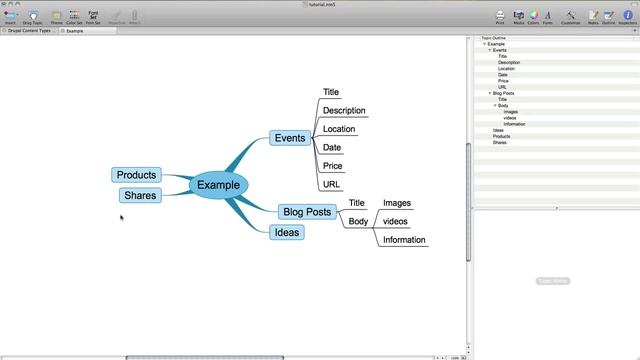Toggle the Notes panel from toolbar
This screenshot has height=360, width=640.
(x=593, y=16)
